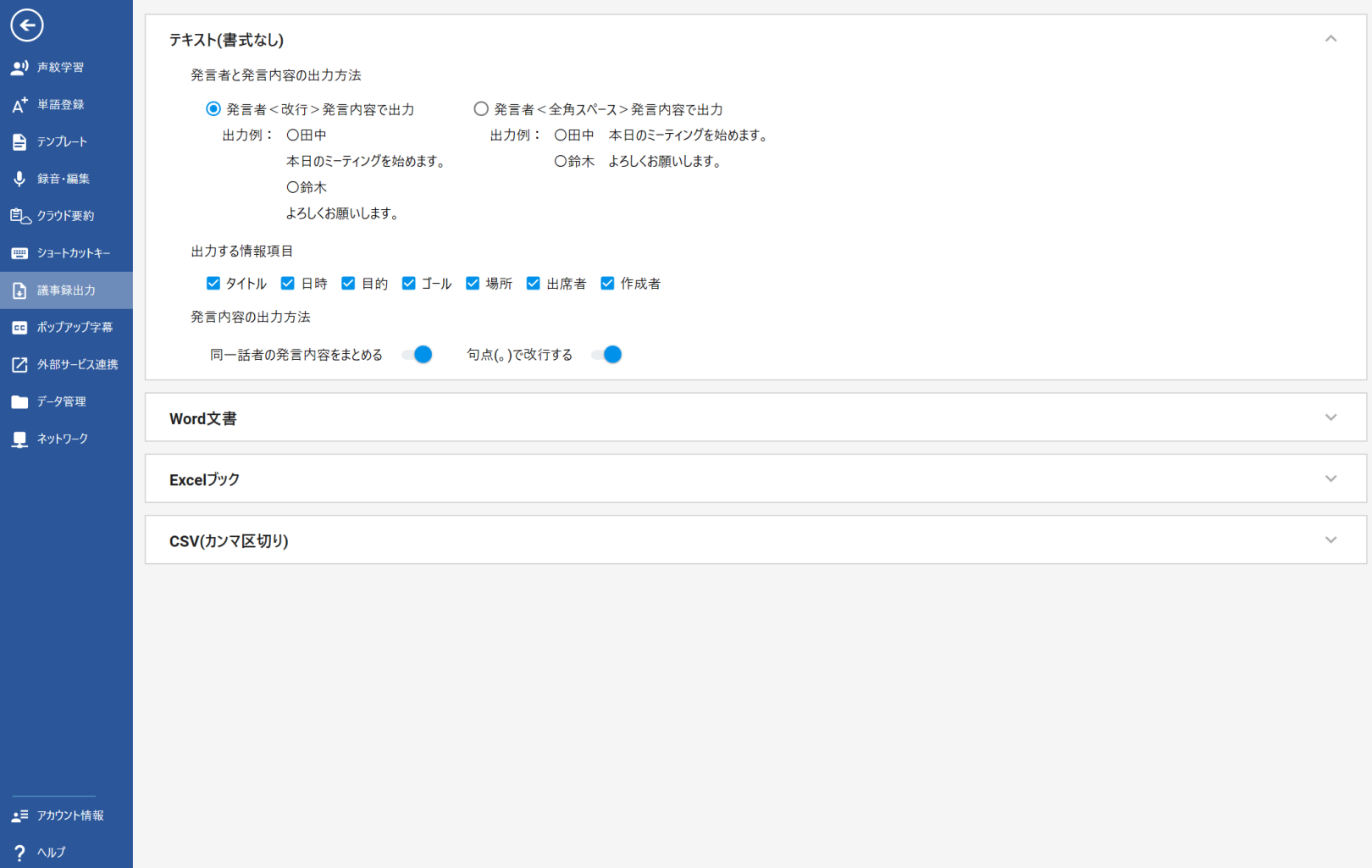
Task: Uncheck the タイトル checkbox
Action: click(213, 284)
